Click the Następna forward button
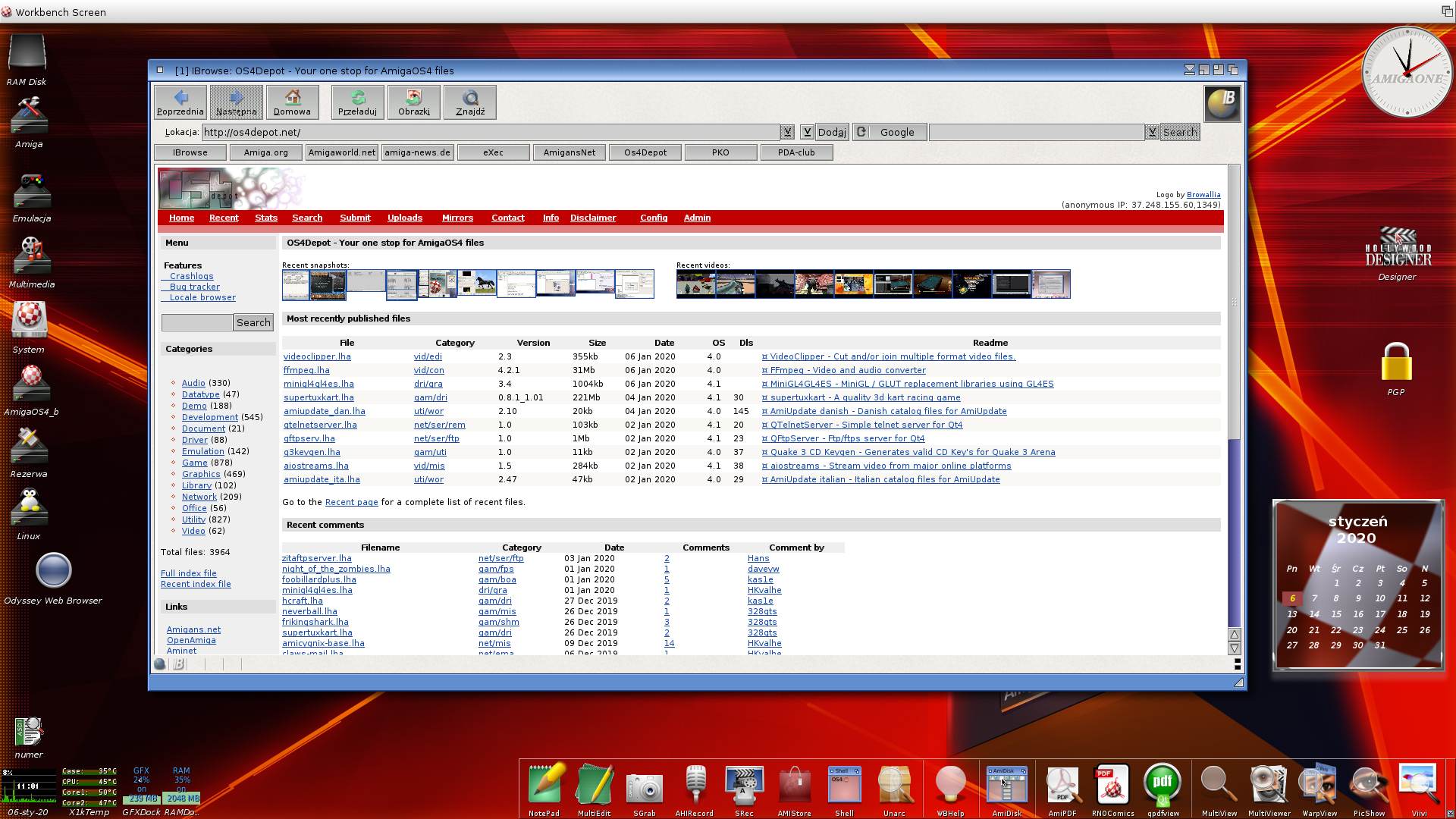The width and height of the screenshot is (1456, 819). [x=237, y=102]
